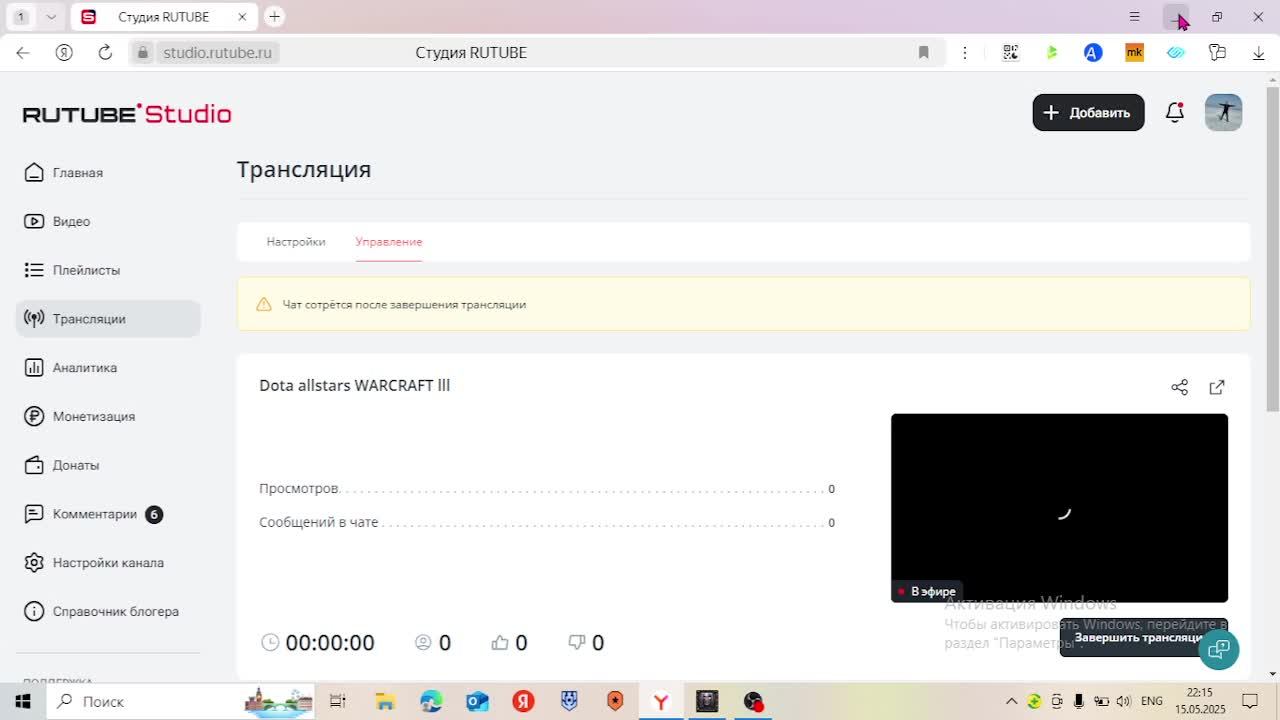Switch to the Настройки tab
This screenshot has height=720, width=1280.
pos(296,242)
